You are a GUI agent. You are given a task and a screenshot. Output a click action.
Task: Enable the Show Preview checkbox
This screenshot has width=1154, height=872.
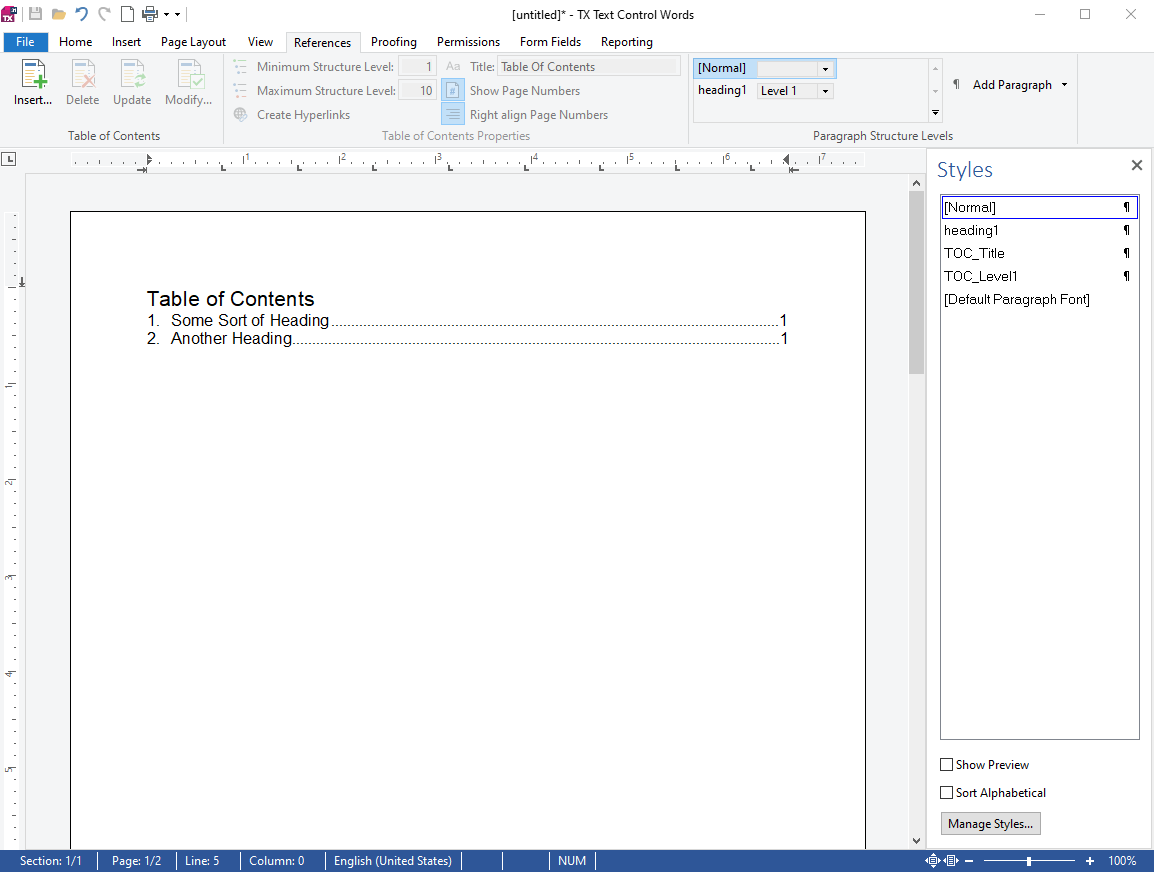(946, 765)
